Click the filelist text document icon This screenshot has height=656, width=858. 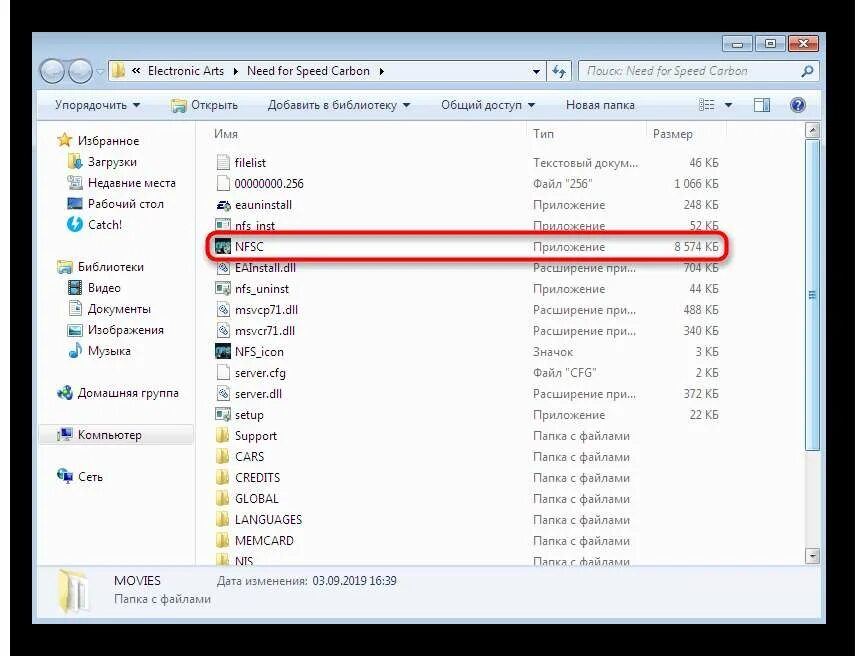(223, 162)
